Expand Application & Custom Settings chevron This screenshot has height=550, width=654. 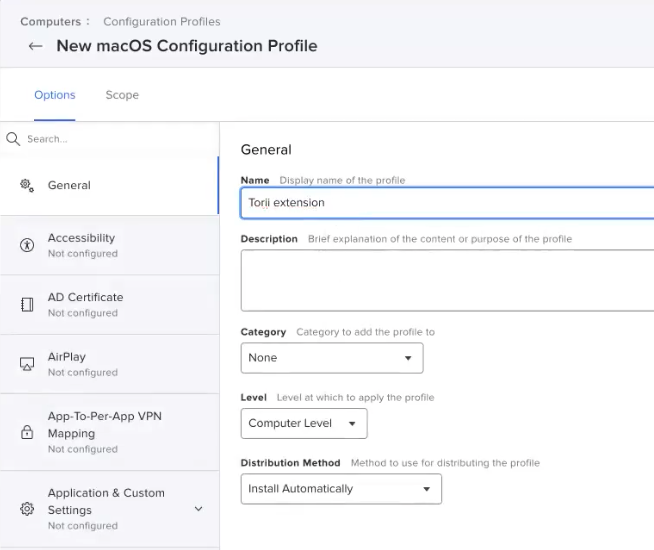(x=199, y=509)
